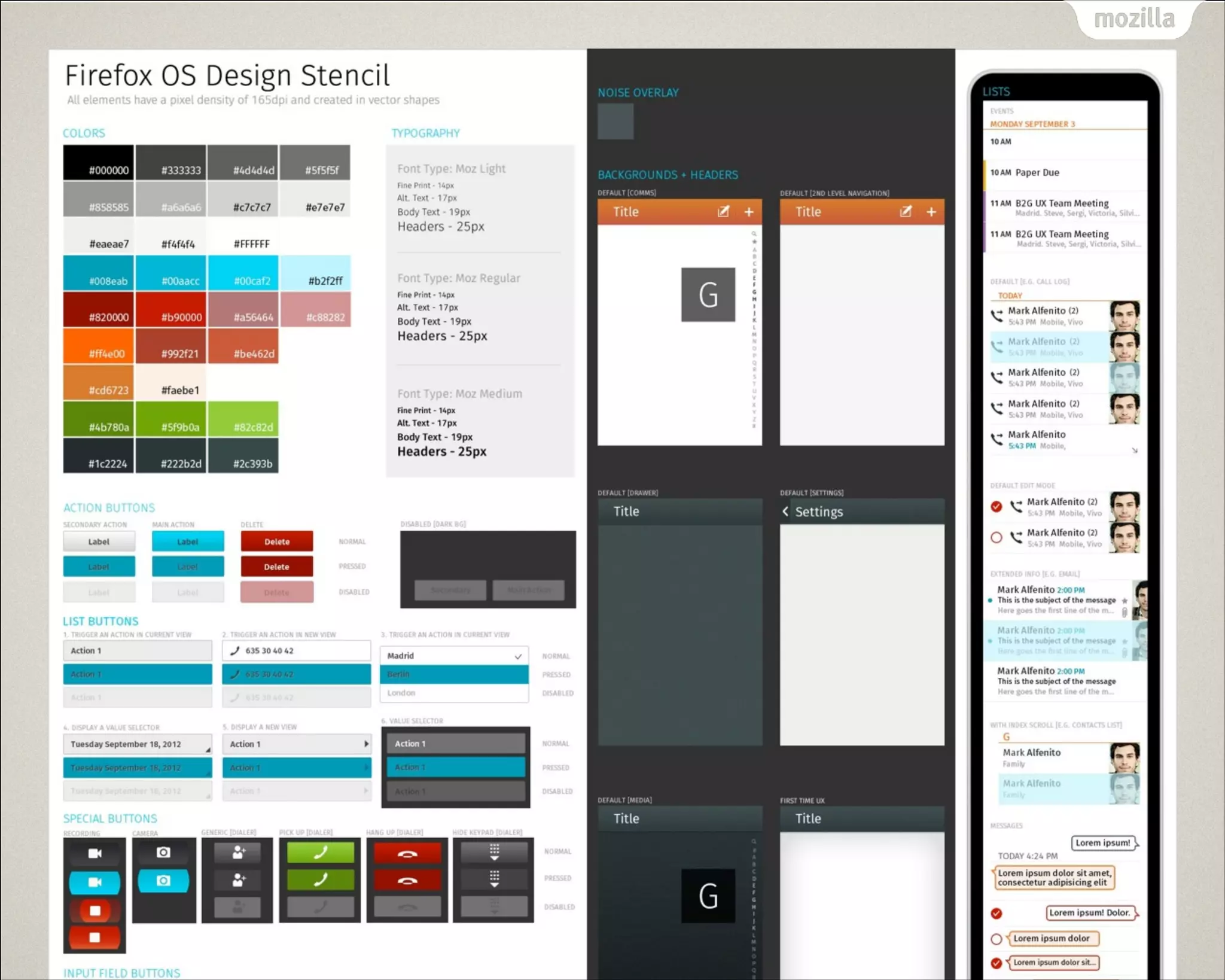The image size is (1225, 980).
Task: Select London option in the list
Action: [x=454, y=693]
